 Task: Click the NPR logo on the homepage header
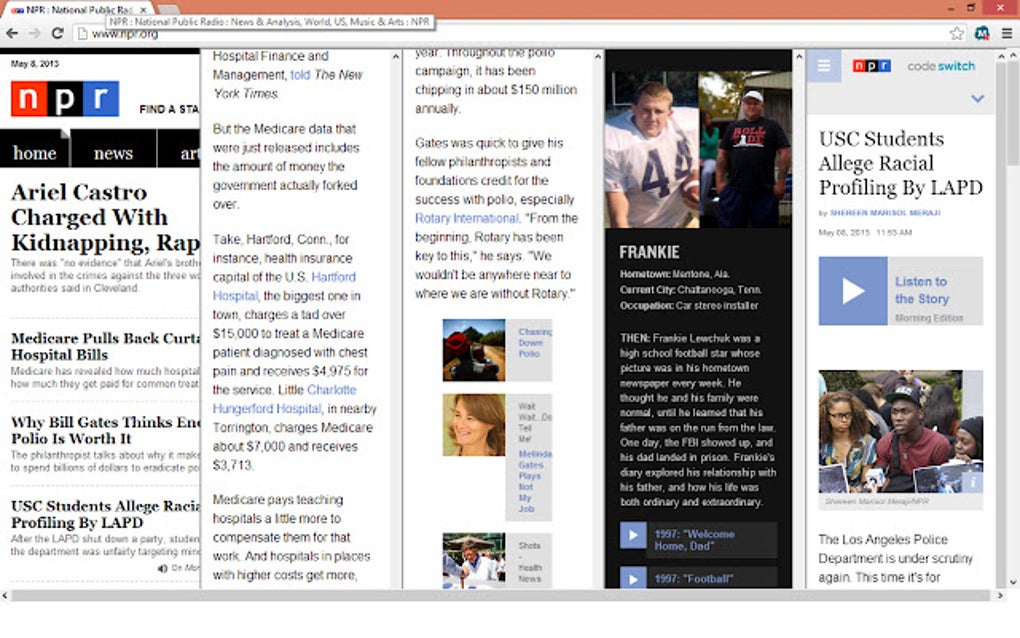coord(64,99)
